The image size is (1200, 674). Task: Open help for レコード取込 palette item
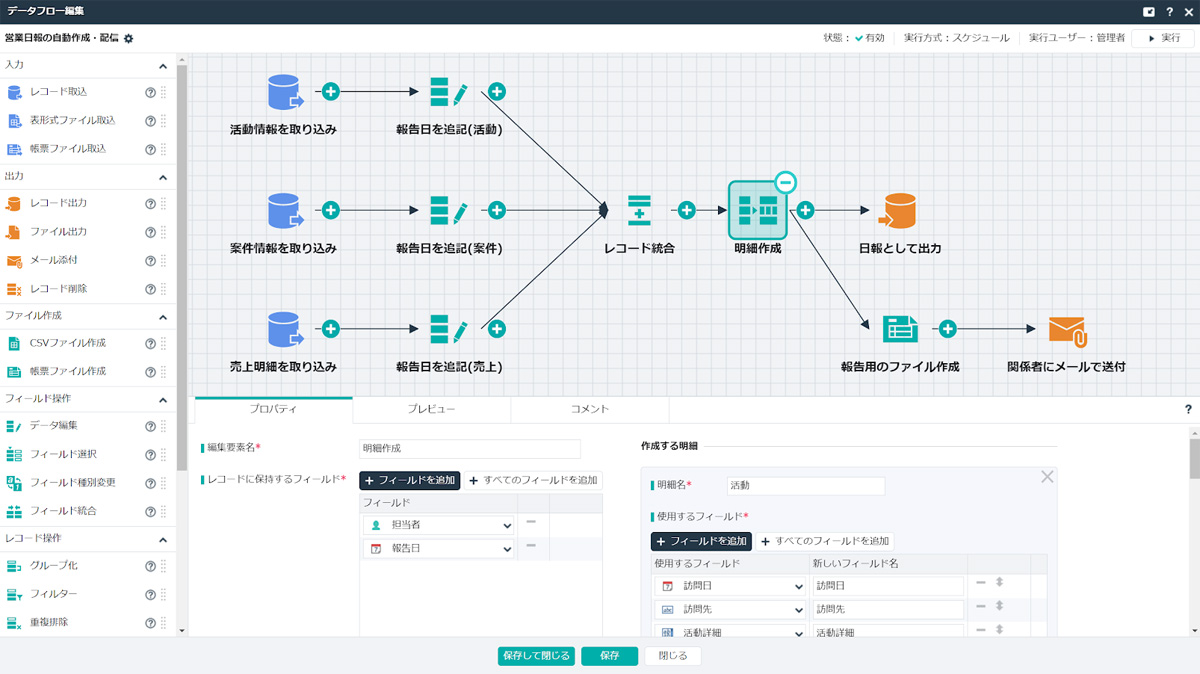150,93
